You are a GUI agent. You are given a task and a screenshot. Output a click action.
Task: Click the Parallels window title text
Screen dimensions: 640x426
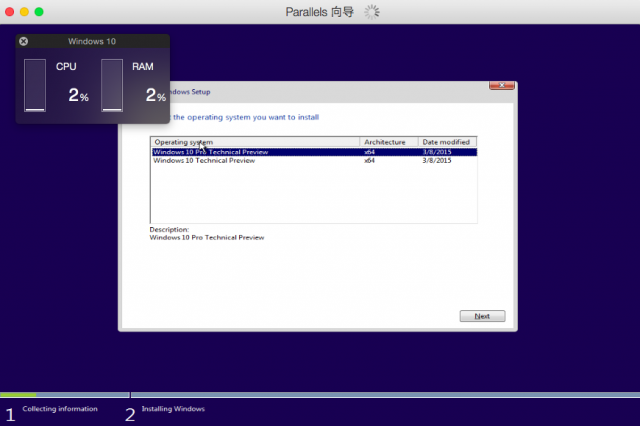(320, 12)
